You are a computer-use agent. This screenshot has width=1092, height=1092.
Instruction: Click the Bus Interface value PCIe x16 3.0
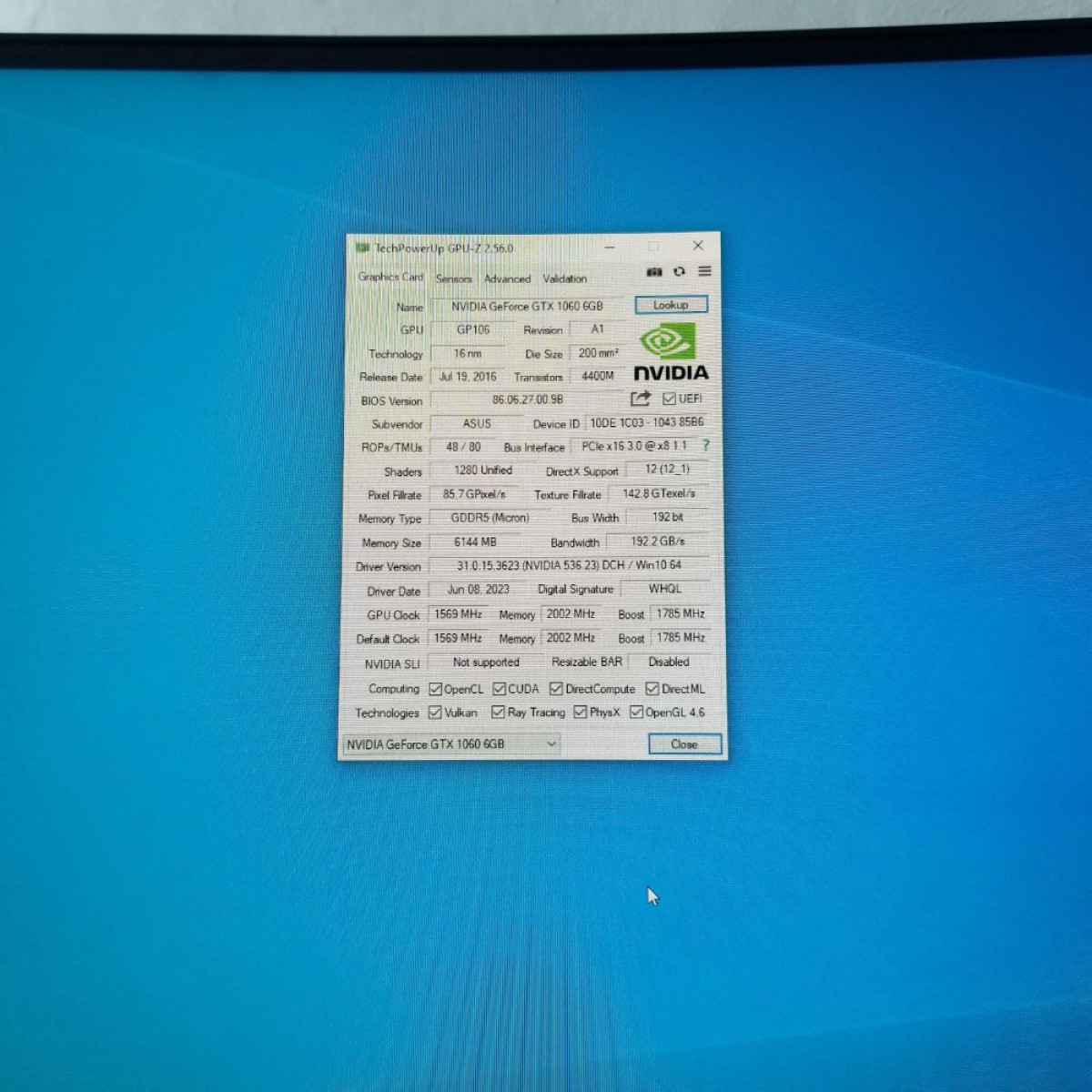pos(635,446)
